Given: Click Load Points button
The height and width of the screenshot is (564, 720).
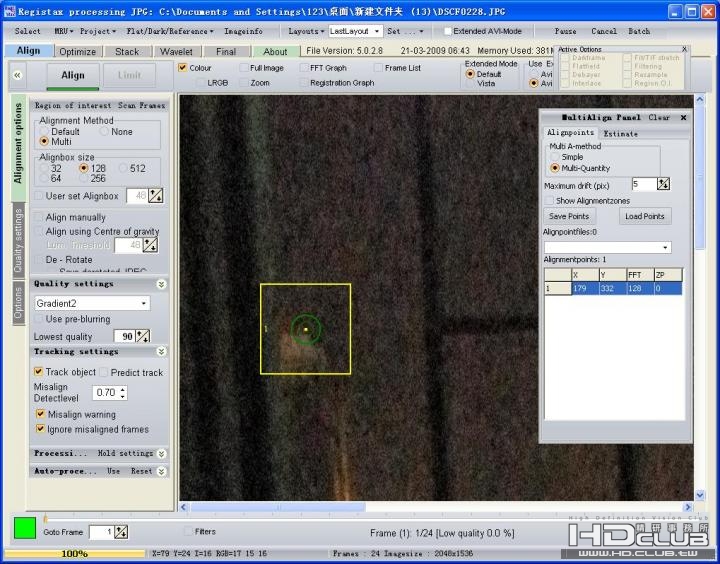Looking at the screenshot, I should [x=645, y=216].
